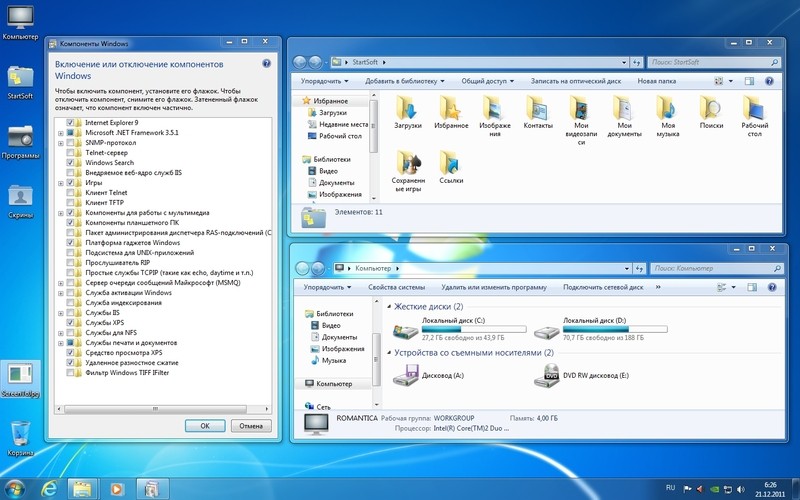Image resolution: width=800 pixels, height=500 pixels.
Task: Expand the Игры tree node
Action: pos(61,183)
